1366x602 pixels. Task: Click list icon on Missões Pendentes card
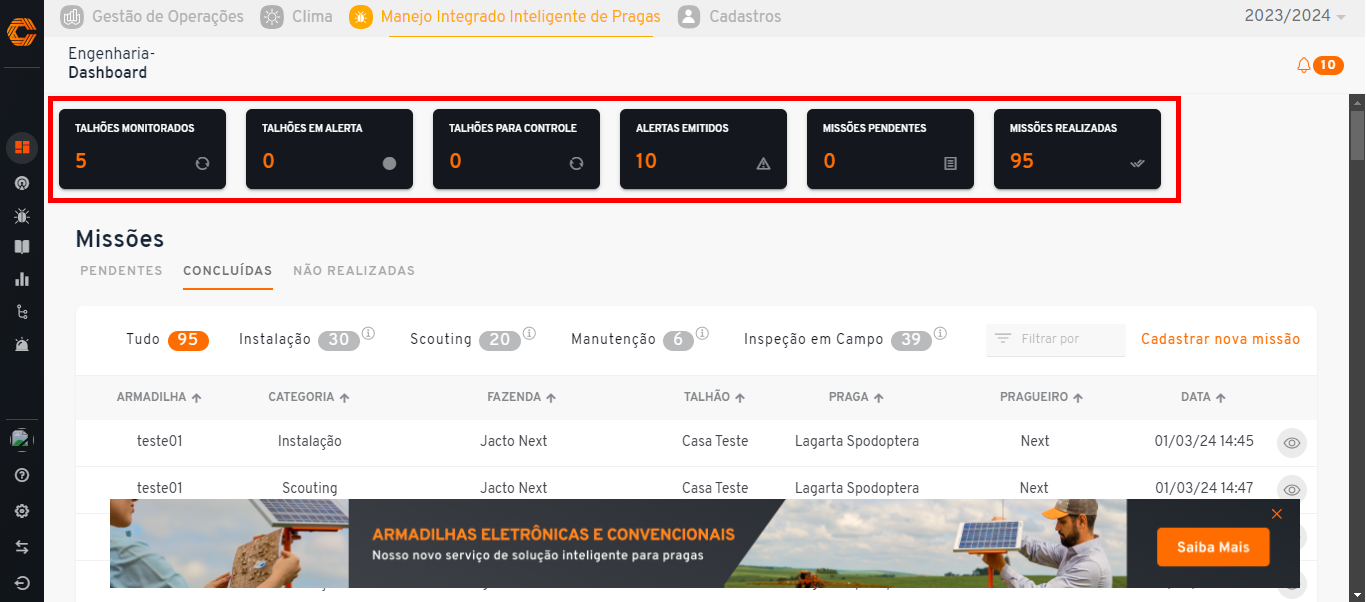951,164
